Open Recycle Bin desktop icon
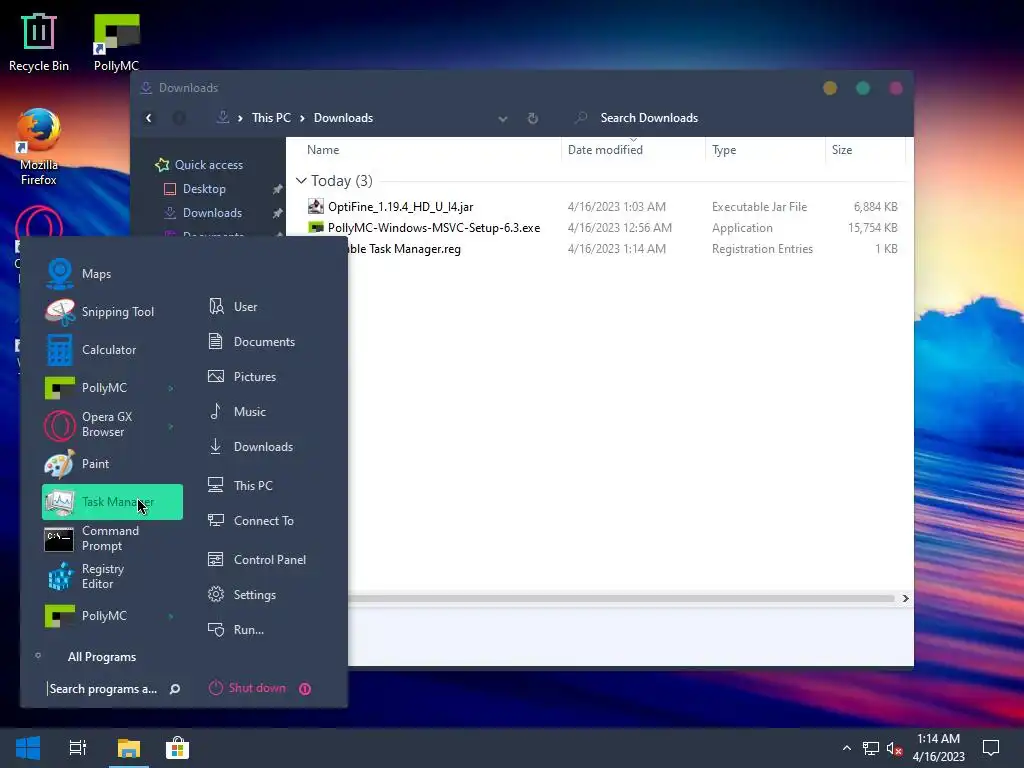This screenshot has height=768, width=1024. pos(39,43)
